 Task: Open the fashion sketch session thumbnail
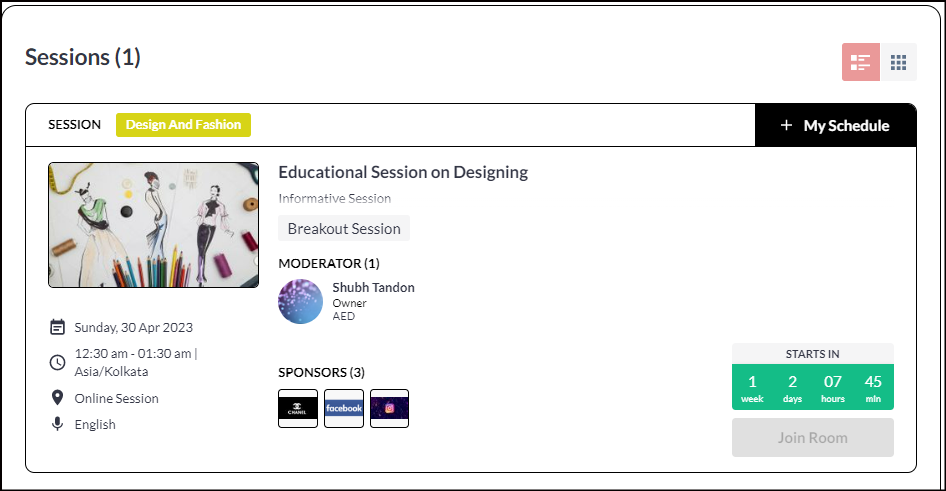pos(154,225)
